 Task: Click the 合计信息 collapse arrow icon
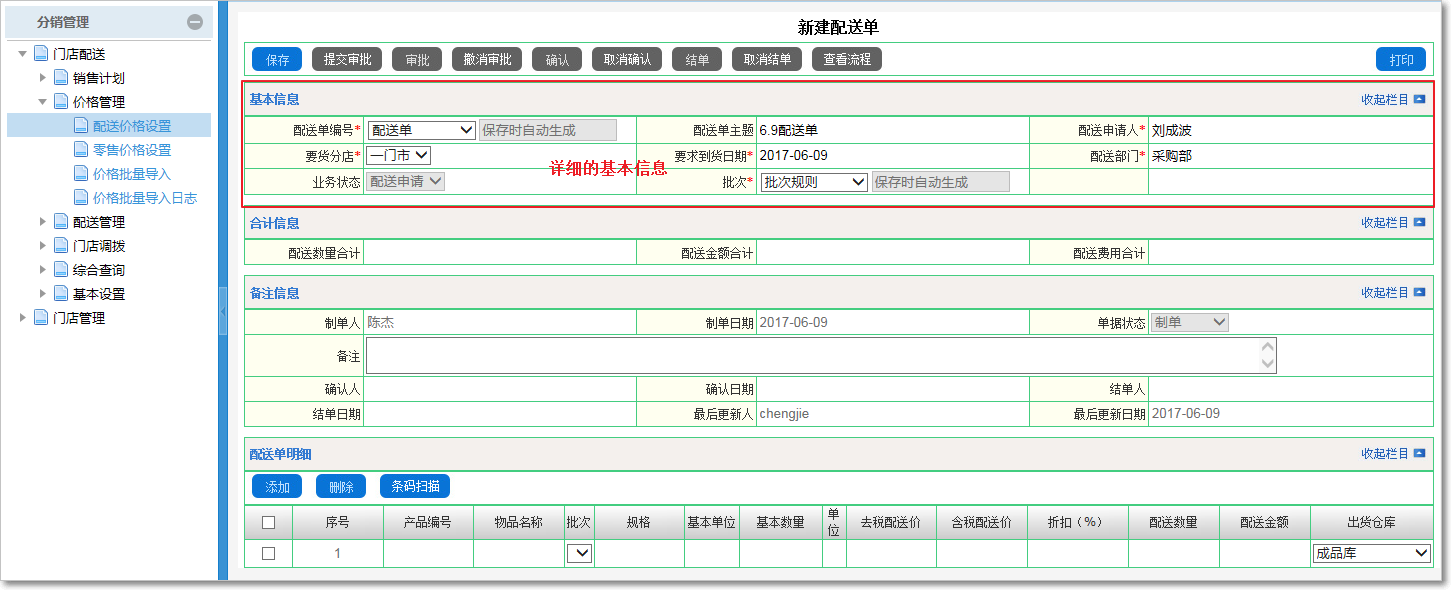pyautogui.click(x=1419, y=223)
